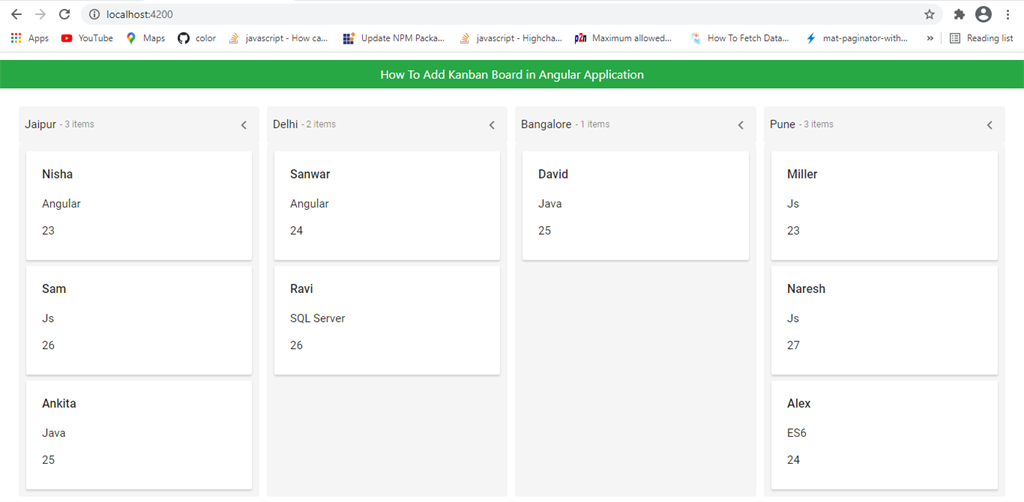Collapse the Delhi column
The height and width of the screenshot is (502, 1024).
coord(492,125)
